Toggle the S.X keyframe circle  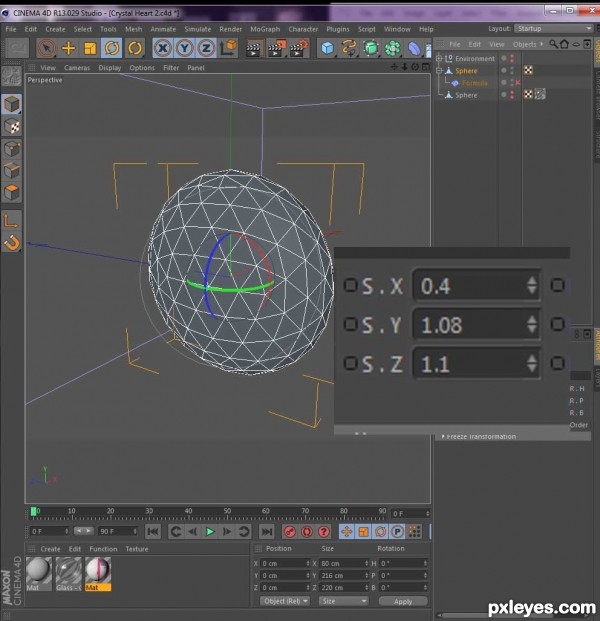pos(350,285)
